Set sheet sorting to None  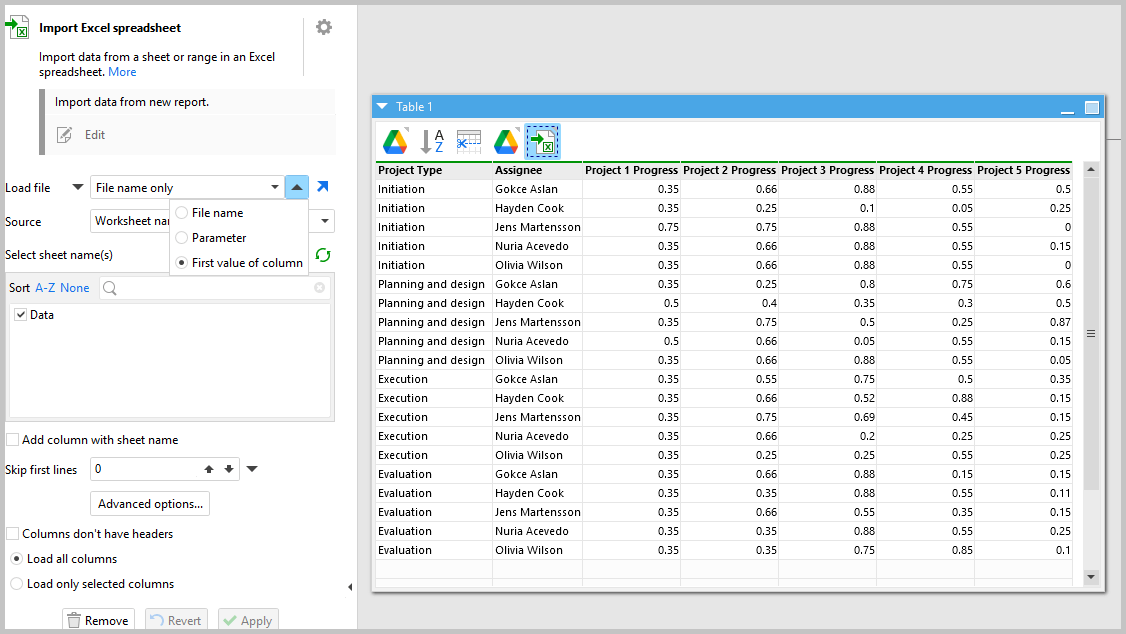point(75,288)
